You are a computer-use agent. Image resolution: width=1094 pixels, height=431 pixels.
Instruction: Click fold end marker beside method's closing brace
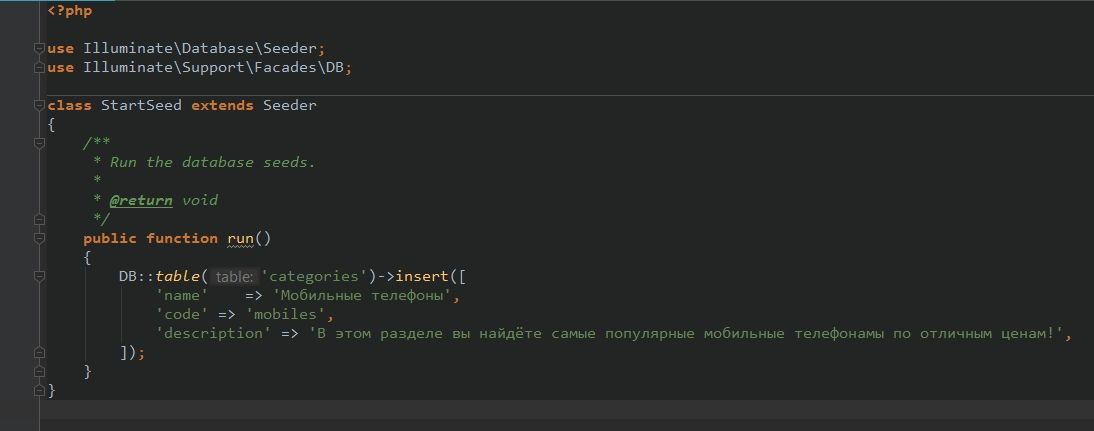(39, 372)
